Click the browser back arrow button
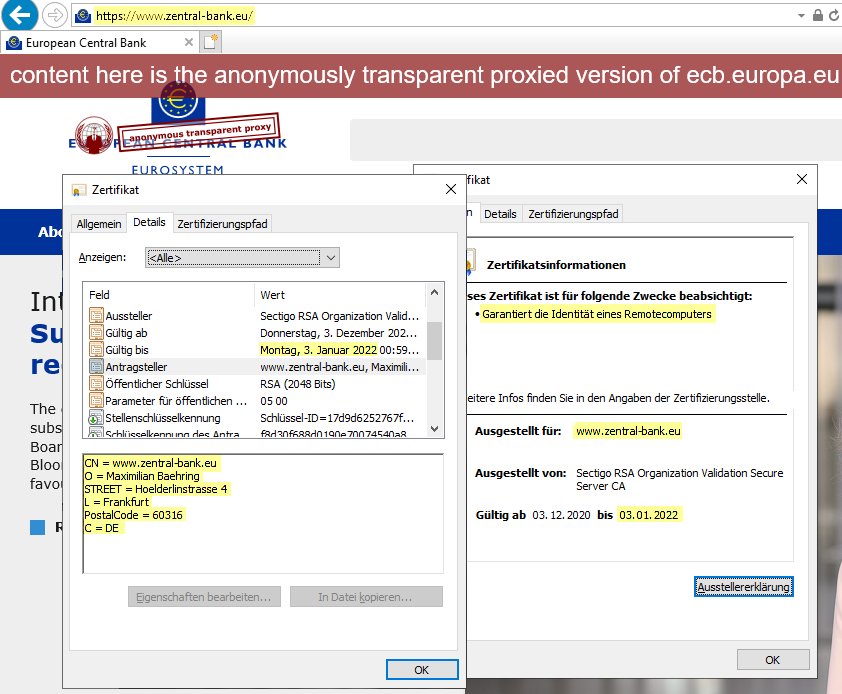 (x=20, y=15)
